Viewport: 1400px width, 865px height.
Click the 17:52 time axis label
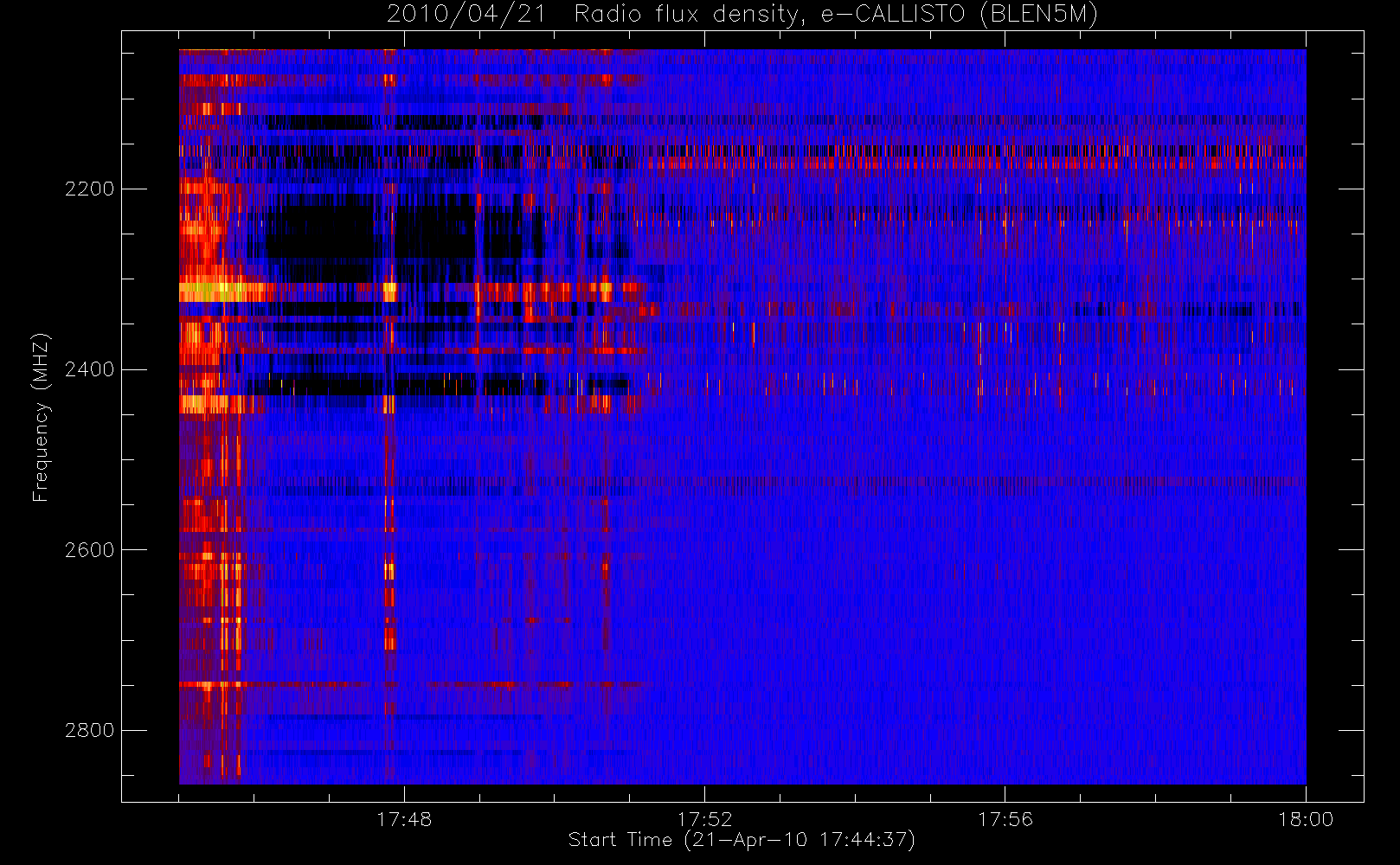704,819
